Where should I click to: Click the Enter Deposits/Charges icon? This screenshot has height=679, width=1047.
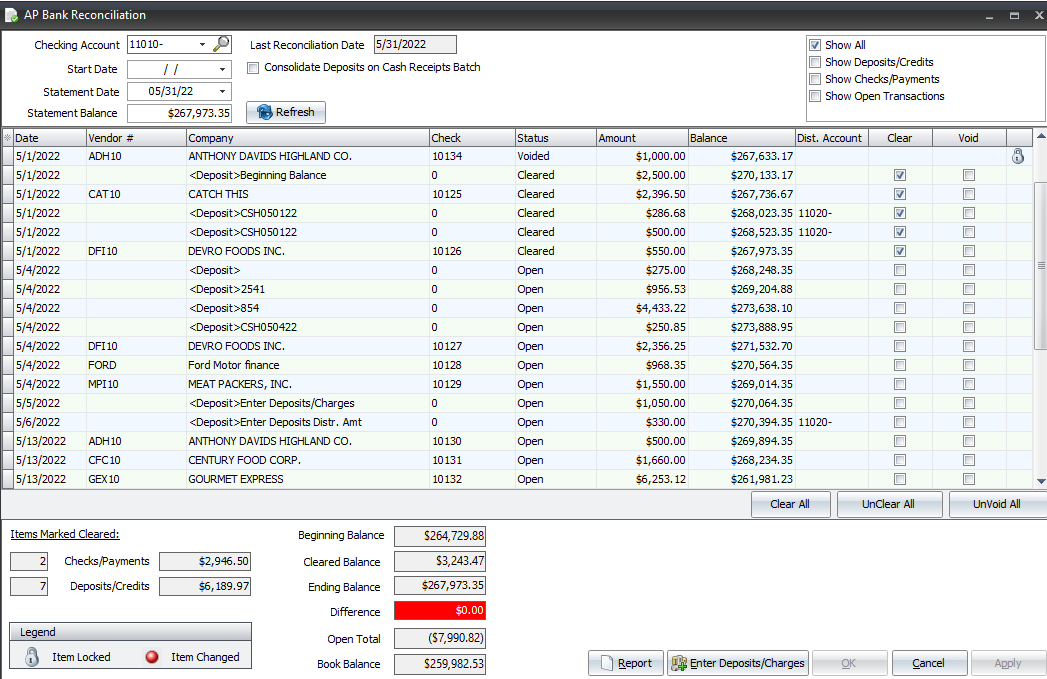coord(681,663)
